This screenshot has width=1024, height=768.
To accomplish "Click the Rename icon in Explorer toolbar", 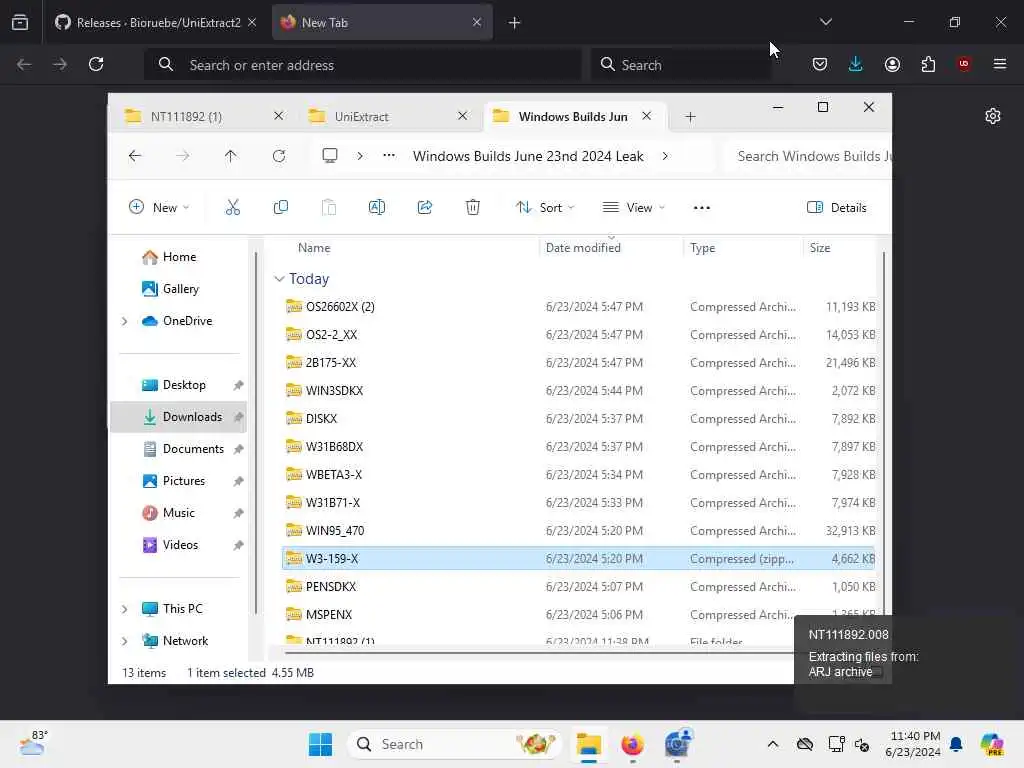I will tap(377, 208).
